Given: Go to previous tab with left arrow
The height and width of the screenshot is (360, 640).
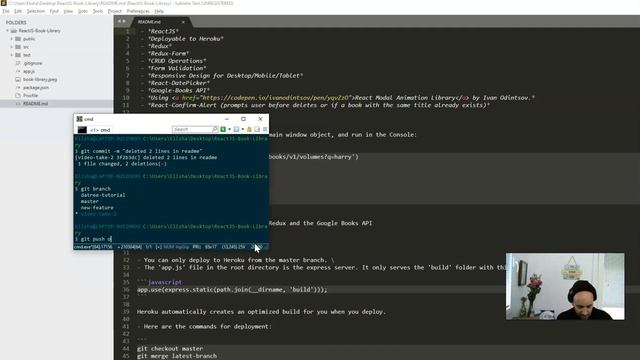Looking at the screenshot, I should [119, 21].
